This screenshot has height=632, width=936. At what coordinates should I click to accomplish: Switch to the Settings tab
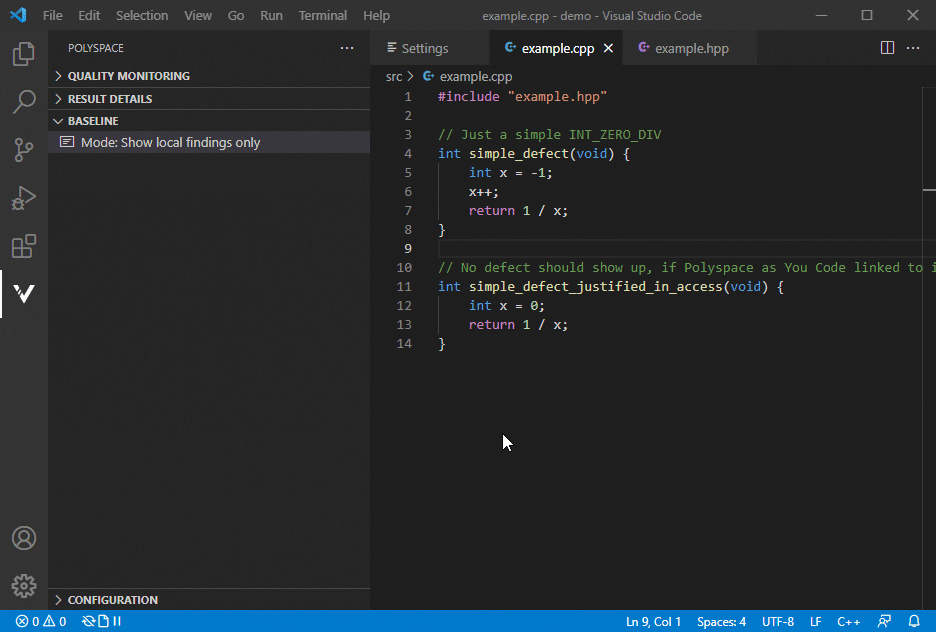(424, 48)
